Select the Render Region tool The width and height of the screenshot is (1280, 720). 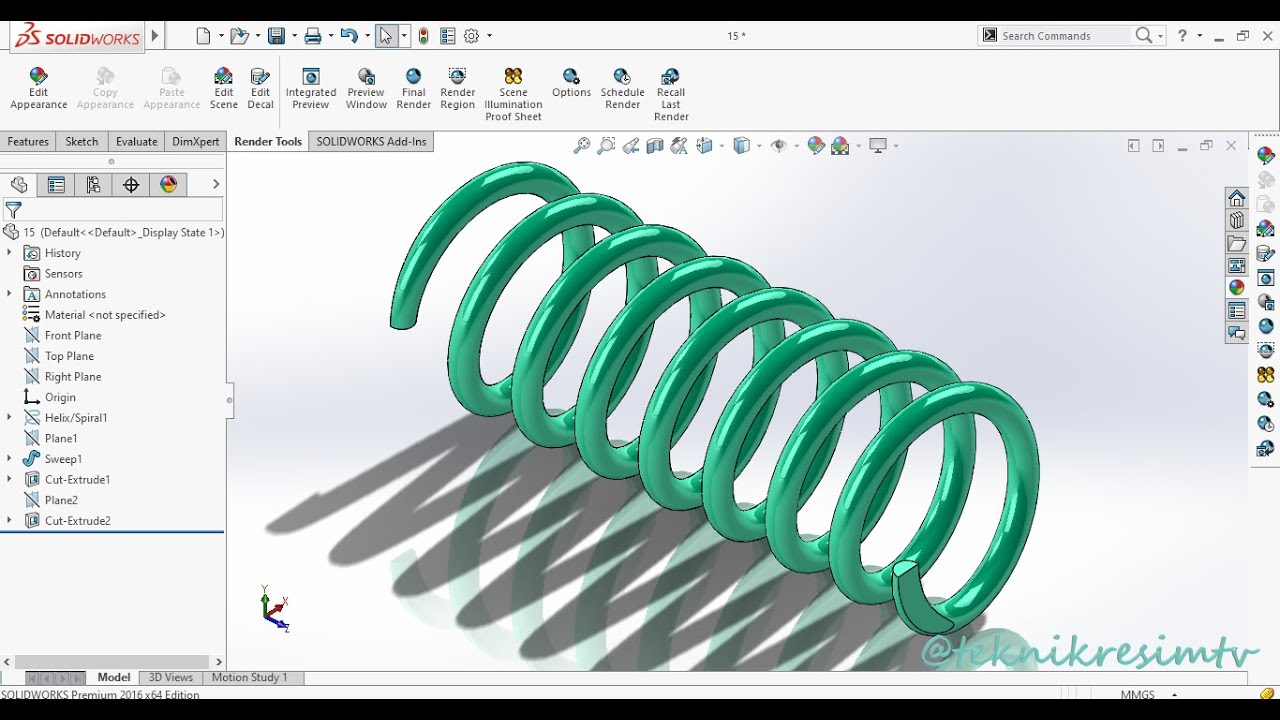click(457, 89)
